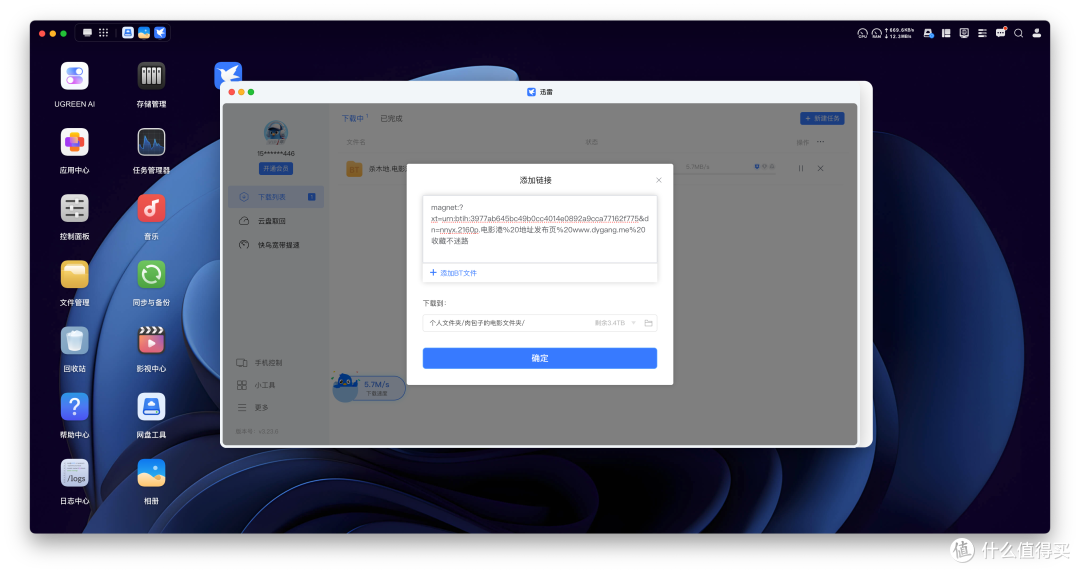Open the three-dots menu beside 操作
Viewport: 1080px width, 573px height.
pos(820,142)
